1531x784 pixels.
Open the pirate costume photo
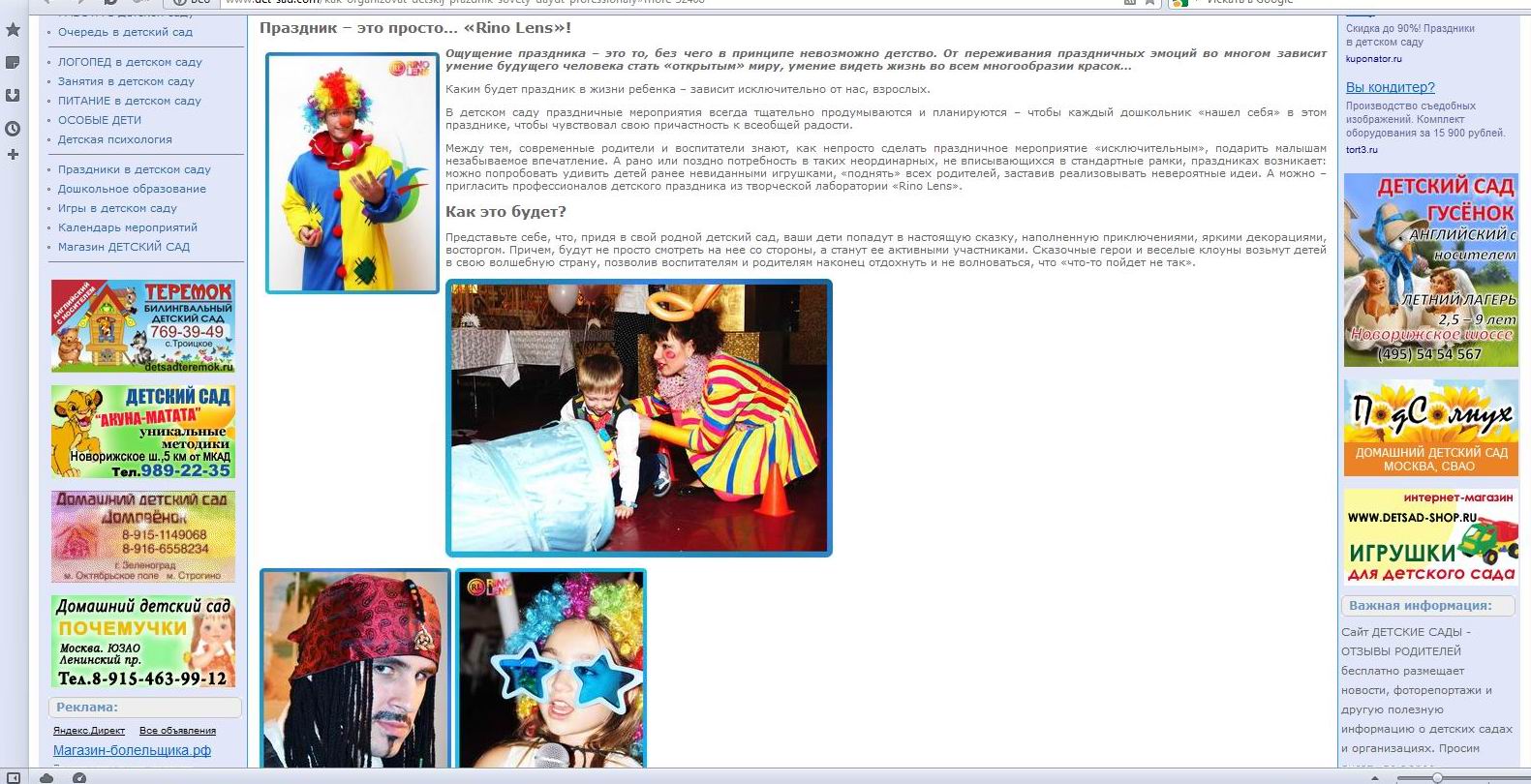pos(355,668)
